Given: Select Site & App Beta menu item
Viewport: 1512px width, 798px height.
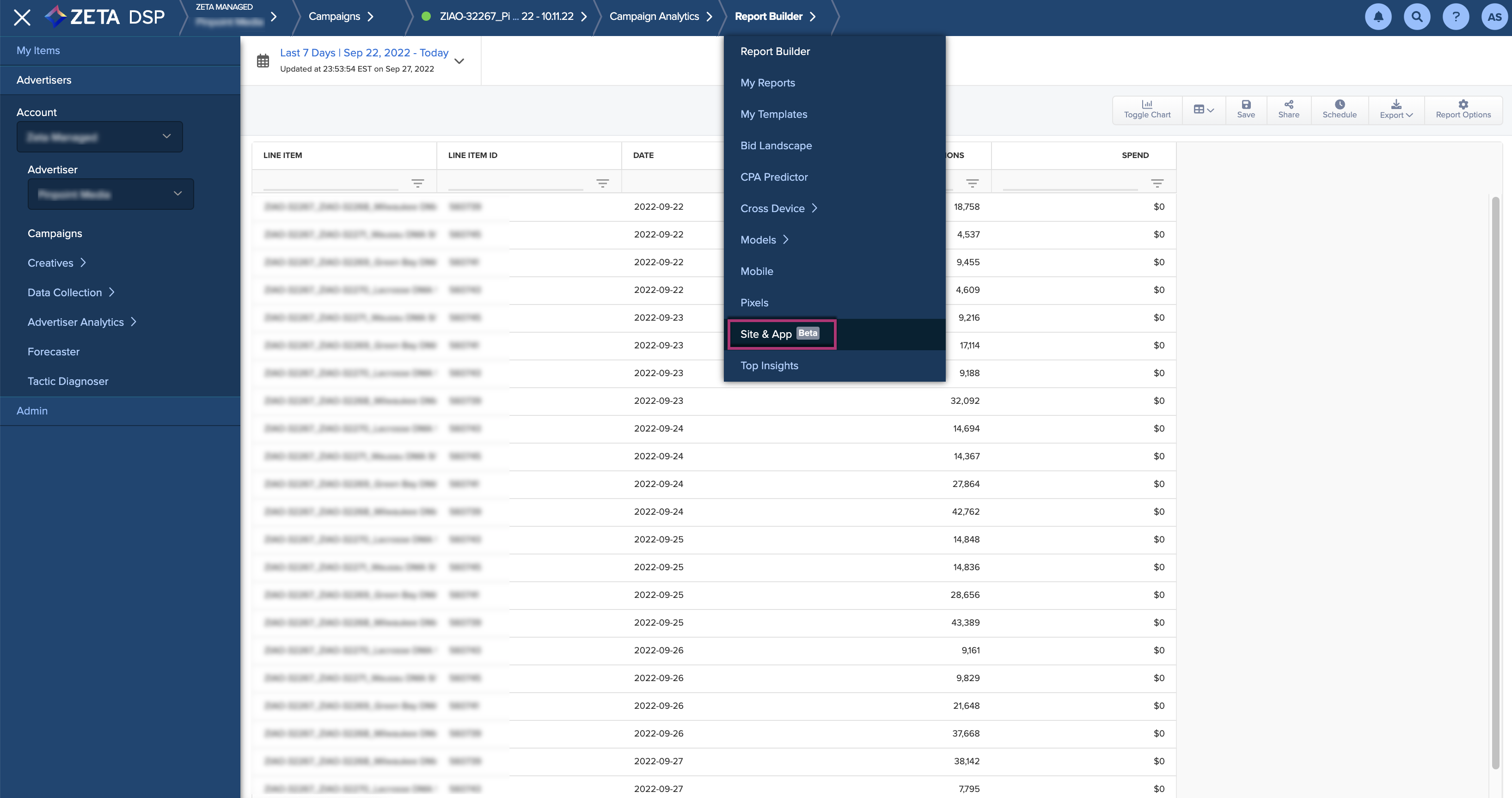Looking at the screenshot, I should [781, 334].
